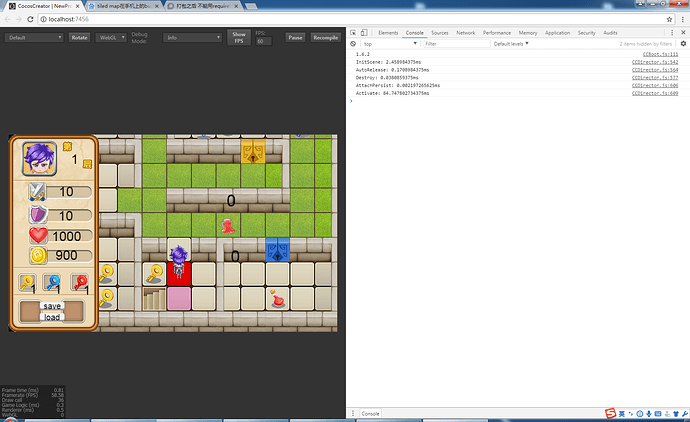Switch to the Sources tab
Image resolution: width=690 pixels, height=422 pixels.
coord(440,33)
